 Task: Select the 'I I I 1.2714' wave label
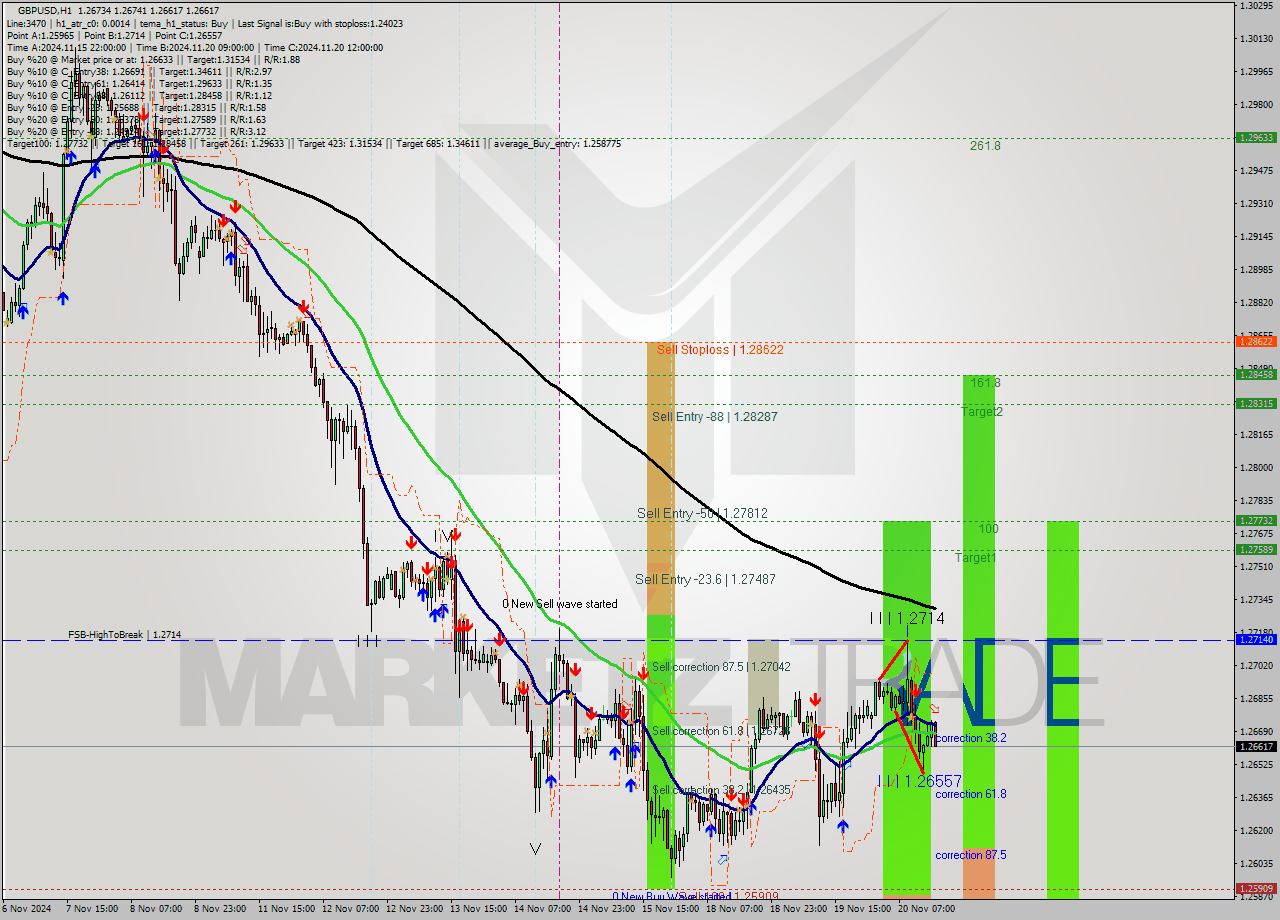(x=907, y=619)
